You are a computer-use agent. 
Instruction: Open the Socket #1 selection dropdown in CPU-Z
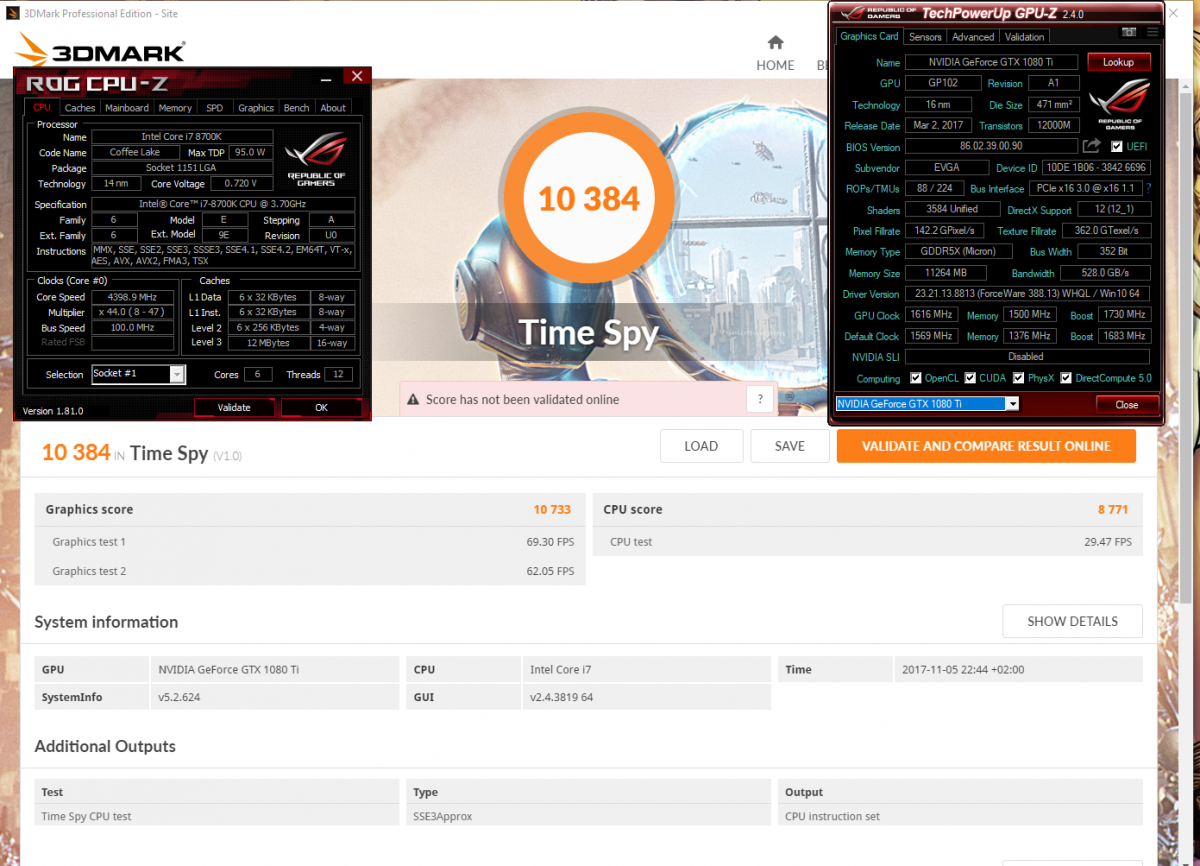177,374
